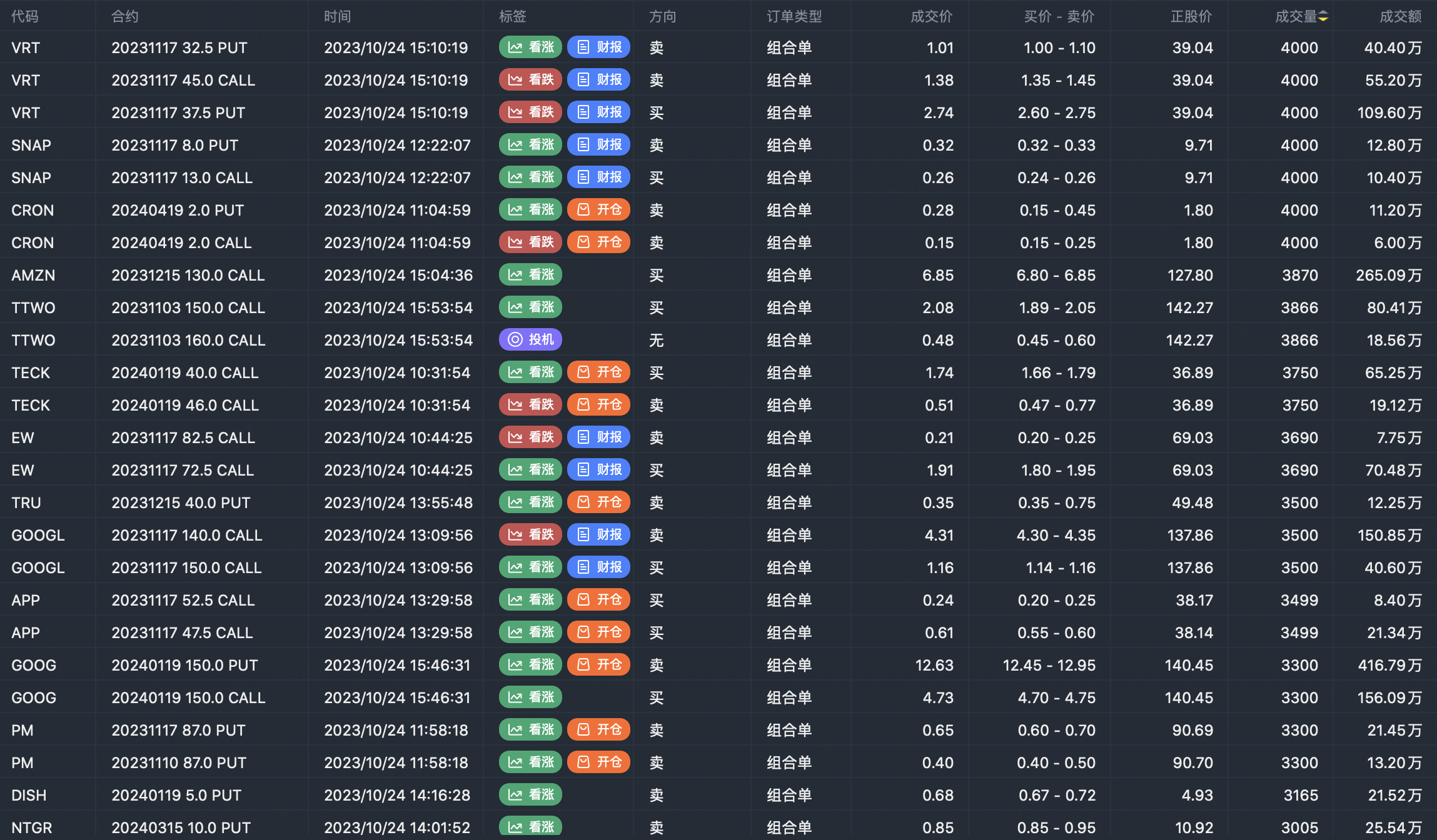Click the 财报 tag on GOOGL 150.0 CALL row
Viewport: 1437px width, 840px height.
tap(598, 567)
